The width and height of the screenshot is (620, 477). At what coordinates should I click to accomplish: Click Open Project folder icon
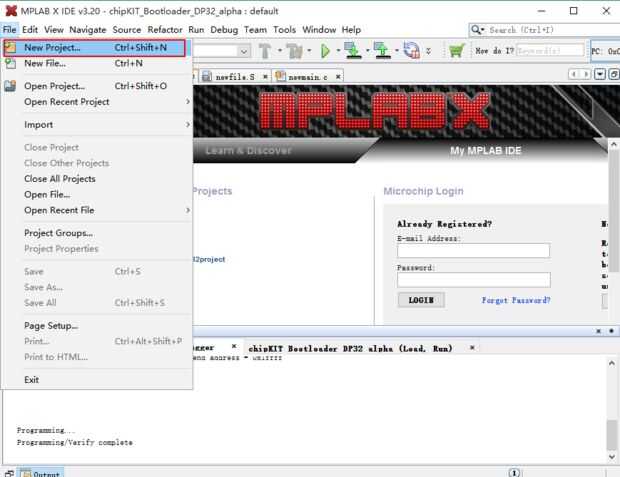pyautogui.click(x=10, y=86)
